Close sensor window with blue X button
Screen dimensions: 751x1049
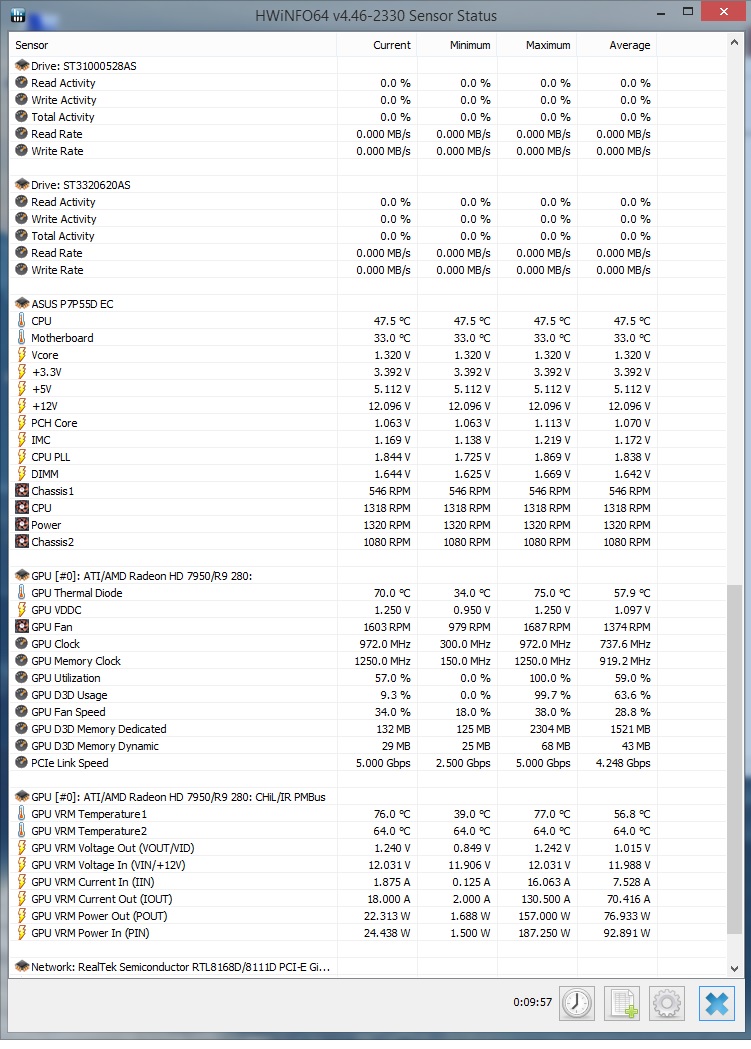(716, 1003)
